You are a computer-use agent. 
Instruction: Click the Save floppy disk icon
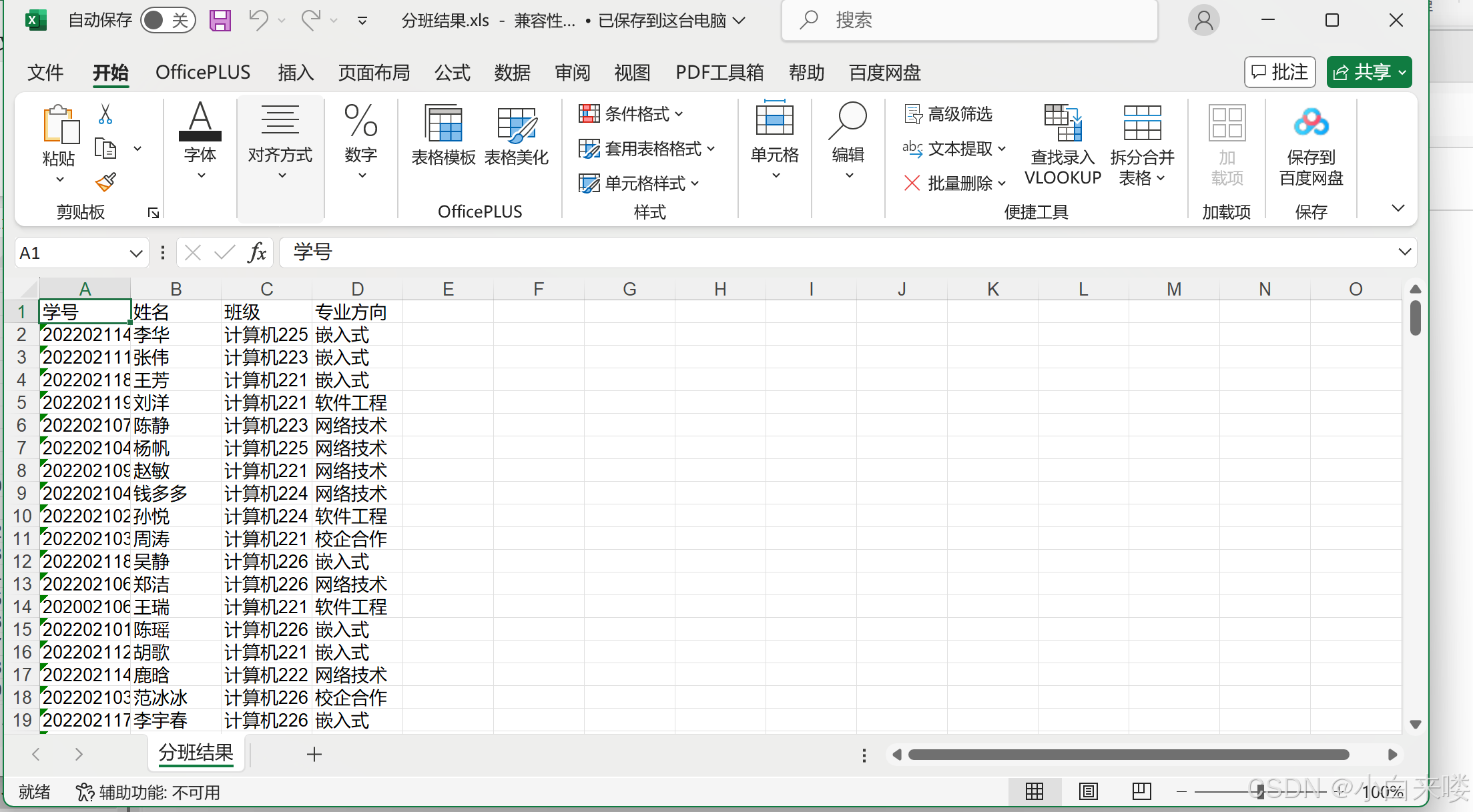pyautogui.click(x=220, y=21)
